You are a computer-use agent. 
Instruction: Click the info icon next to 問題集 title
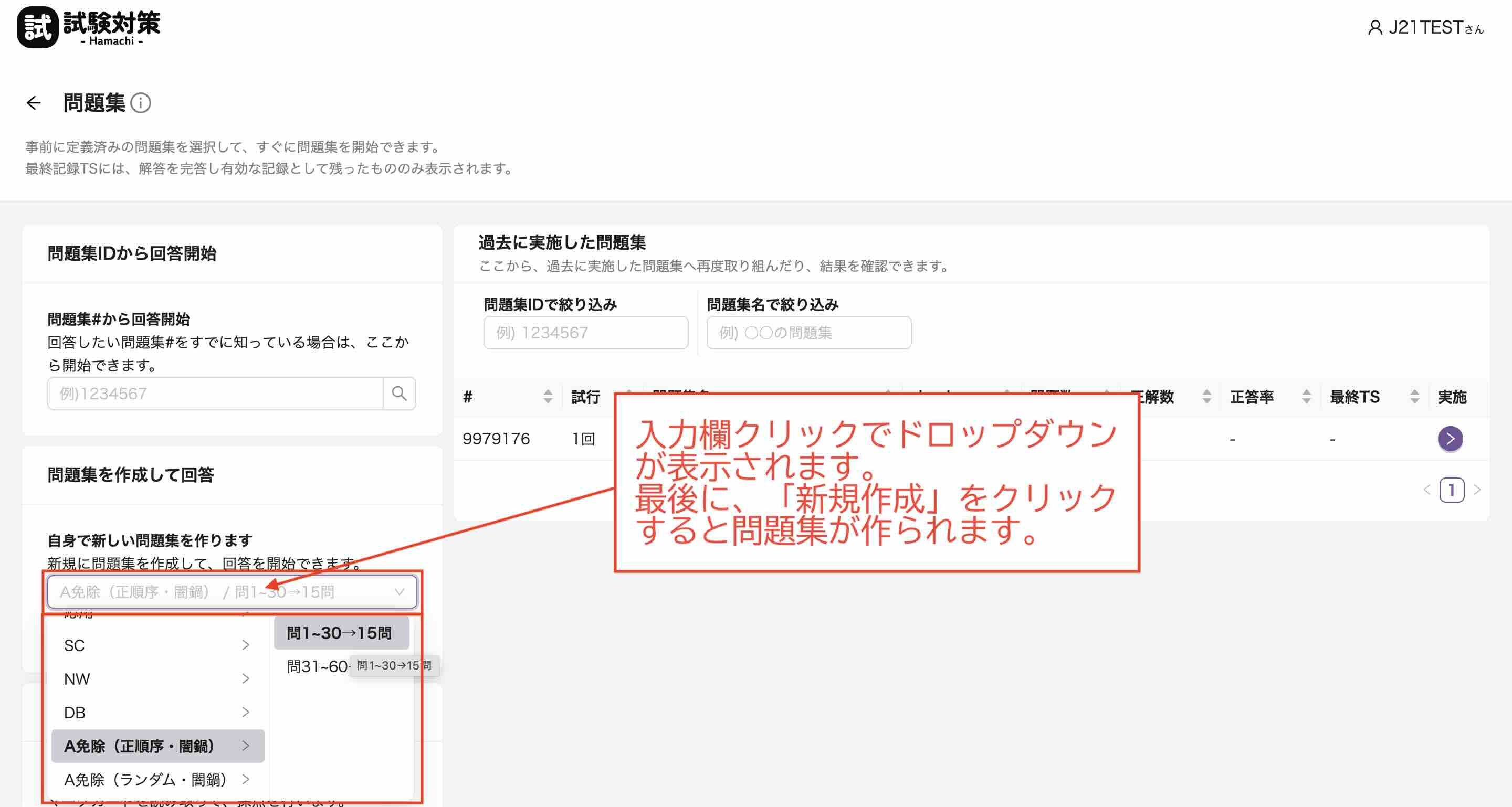coord(141,103)
